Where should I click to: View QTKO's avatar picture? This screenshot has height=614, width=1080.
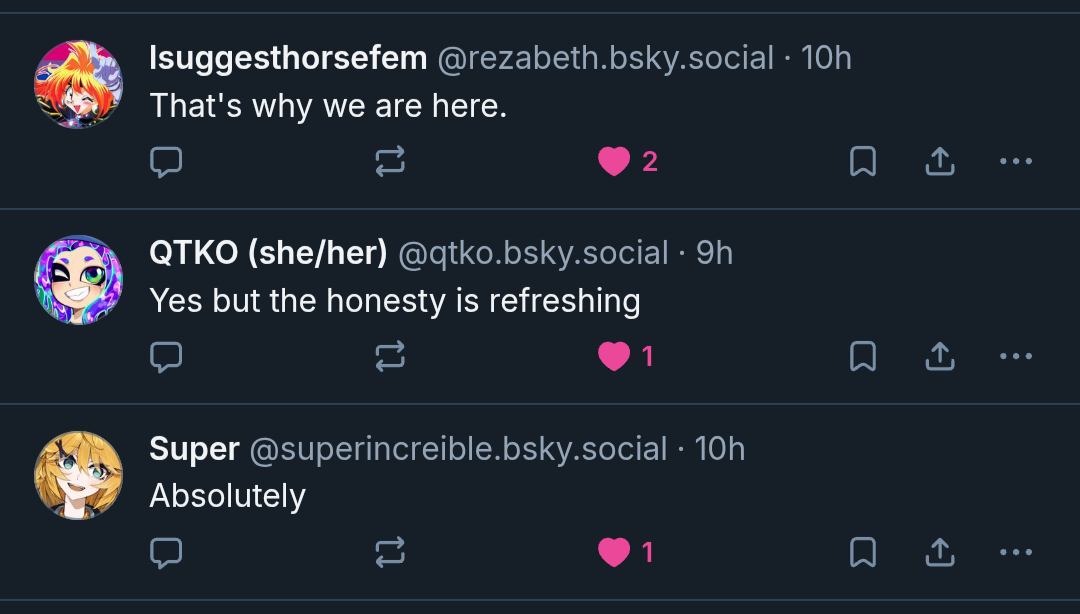point(79,280)
